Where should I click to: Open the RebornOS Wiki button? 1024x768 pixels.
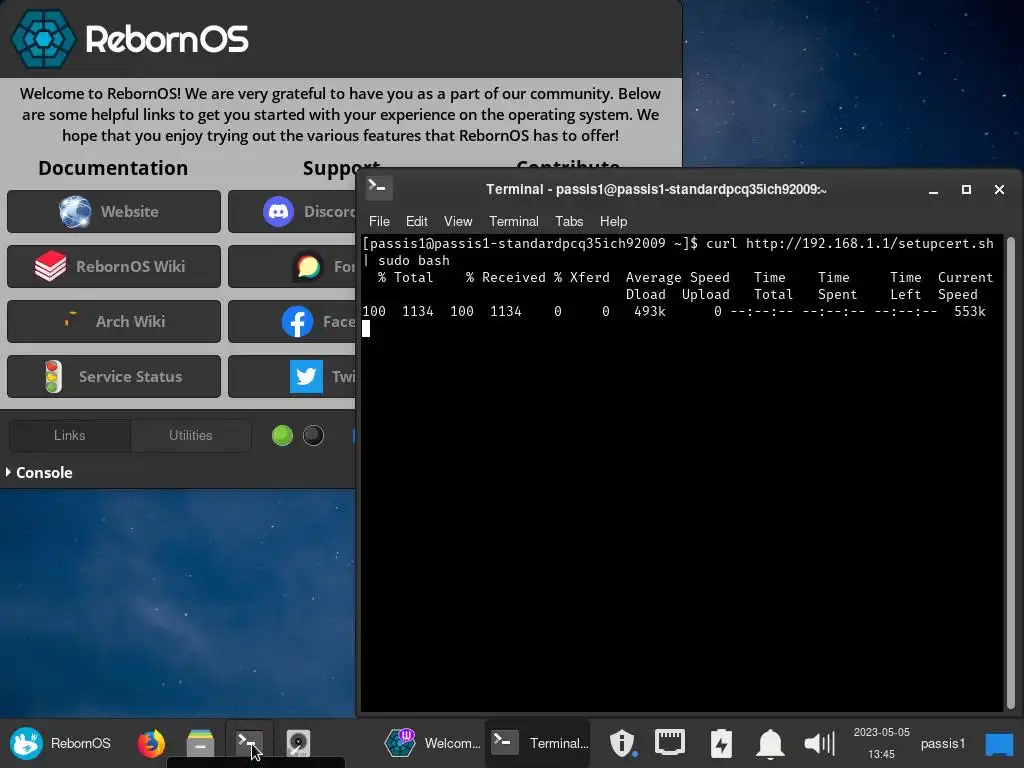pyautogui.click(x=114, y=266)
